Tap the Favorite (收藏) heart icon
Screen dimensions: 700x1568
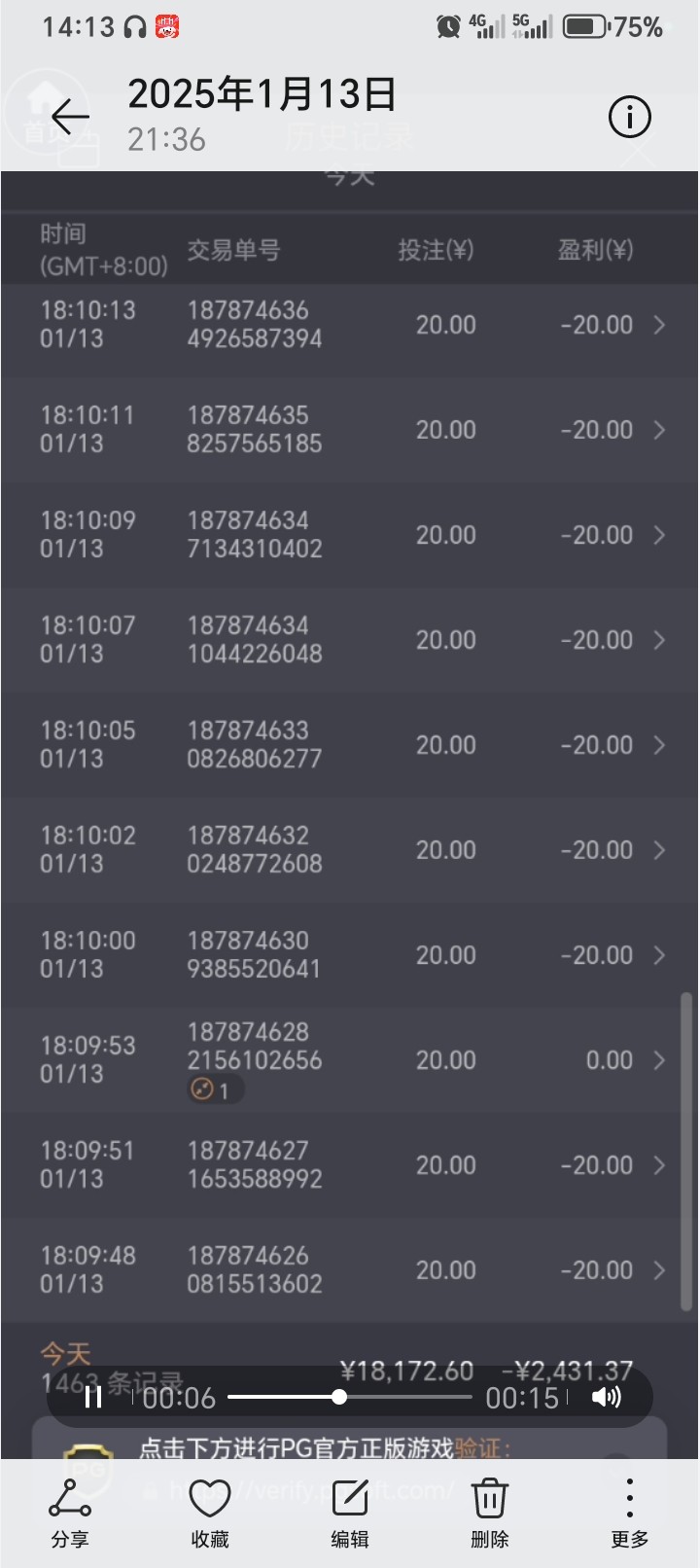pyautogui.click(x=210, y=1512)
